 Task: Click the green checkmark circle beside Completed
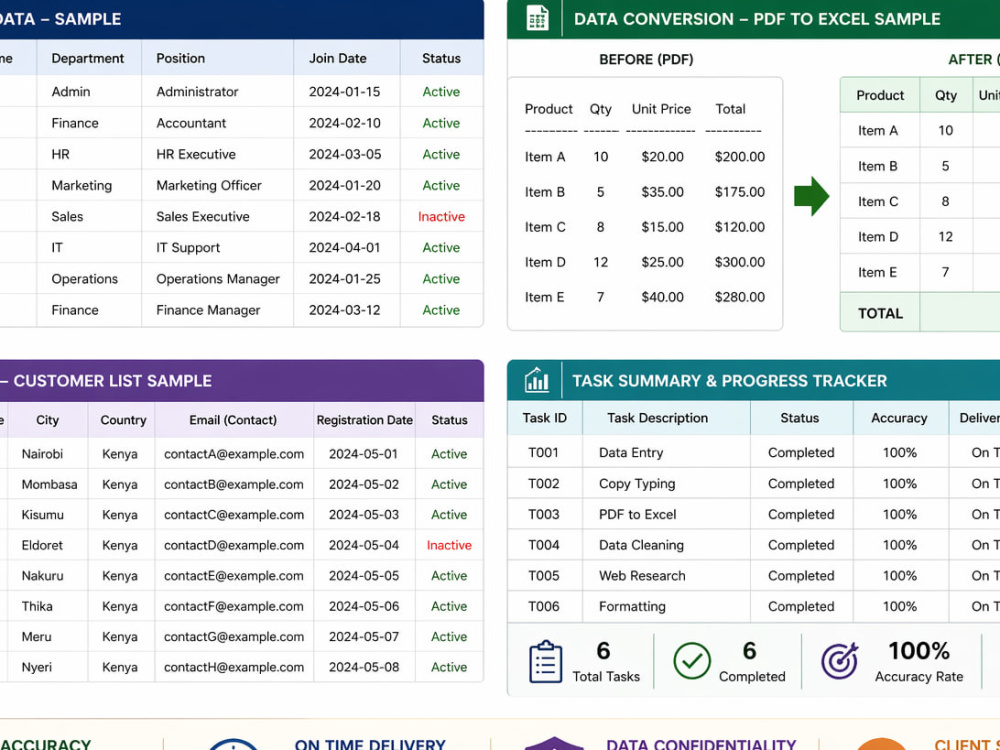pyautogui.click(x=692, y=661)
